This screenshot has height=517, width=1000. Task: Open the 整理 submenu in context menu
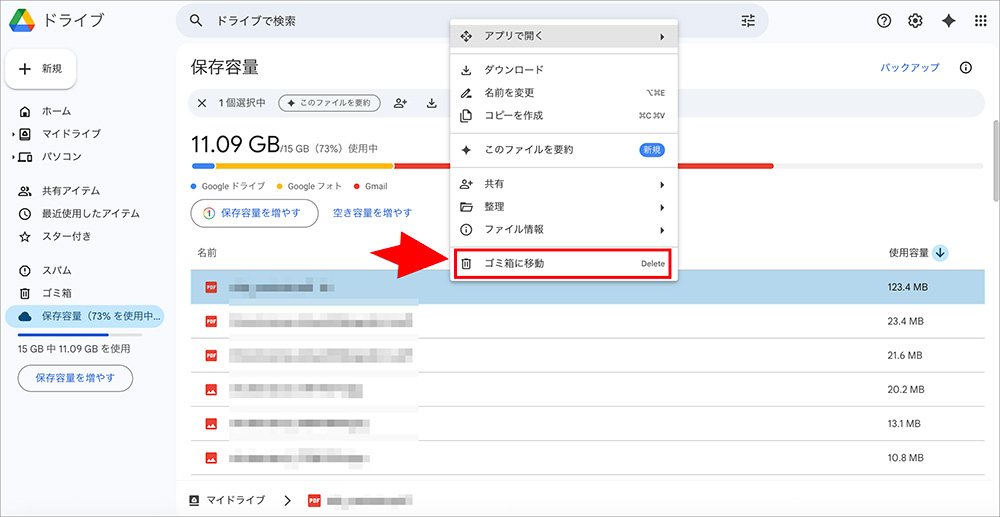[x=564, y=207]
